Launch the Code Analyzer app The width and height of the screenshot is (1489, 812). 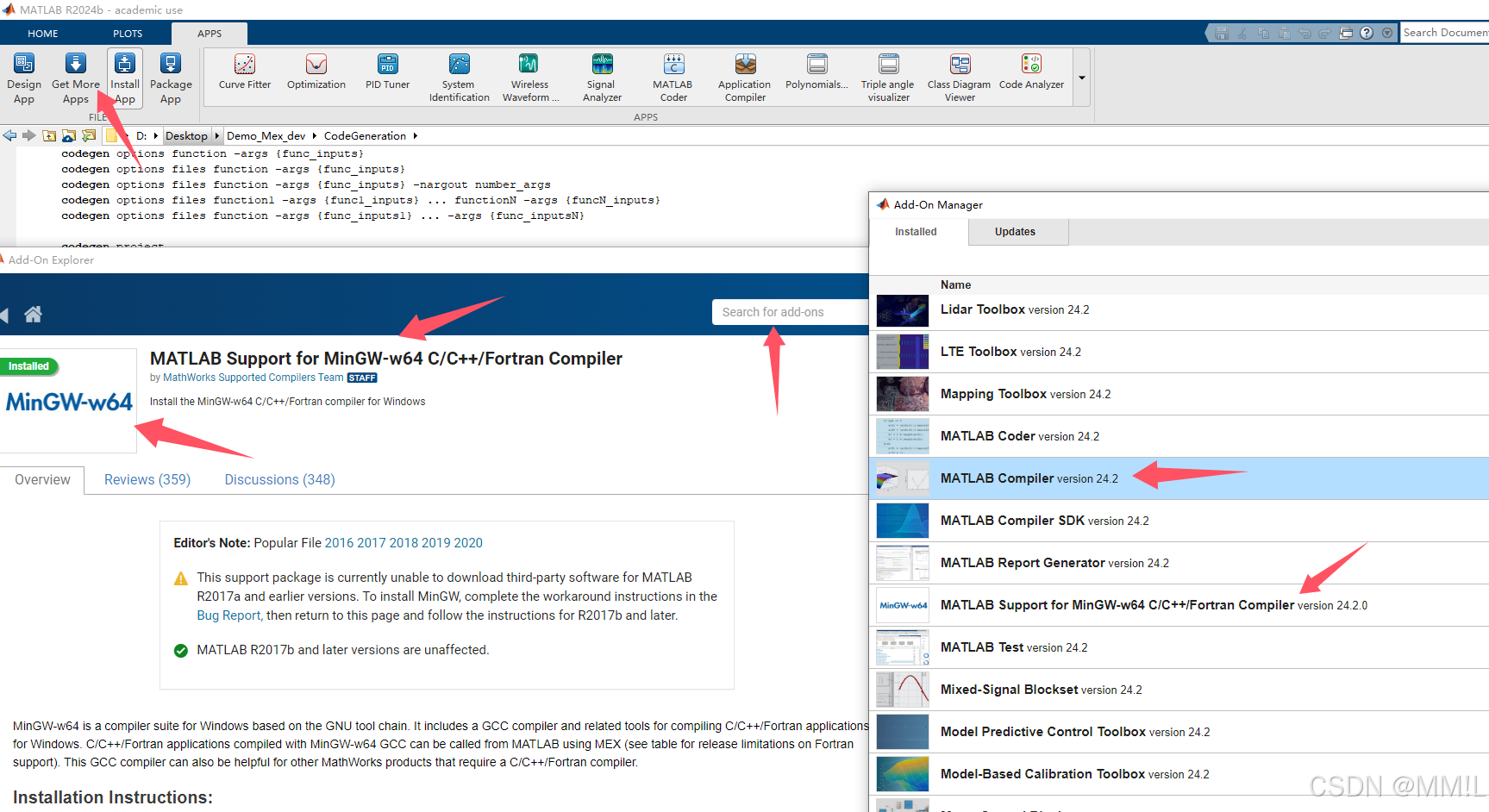coord(1031,72)
